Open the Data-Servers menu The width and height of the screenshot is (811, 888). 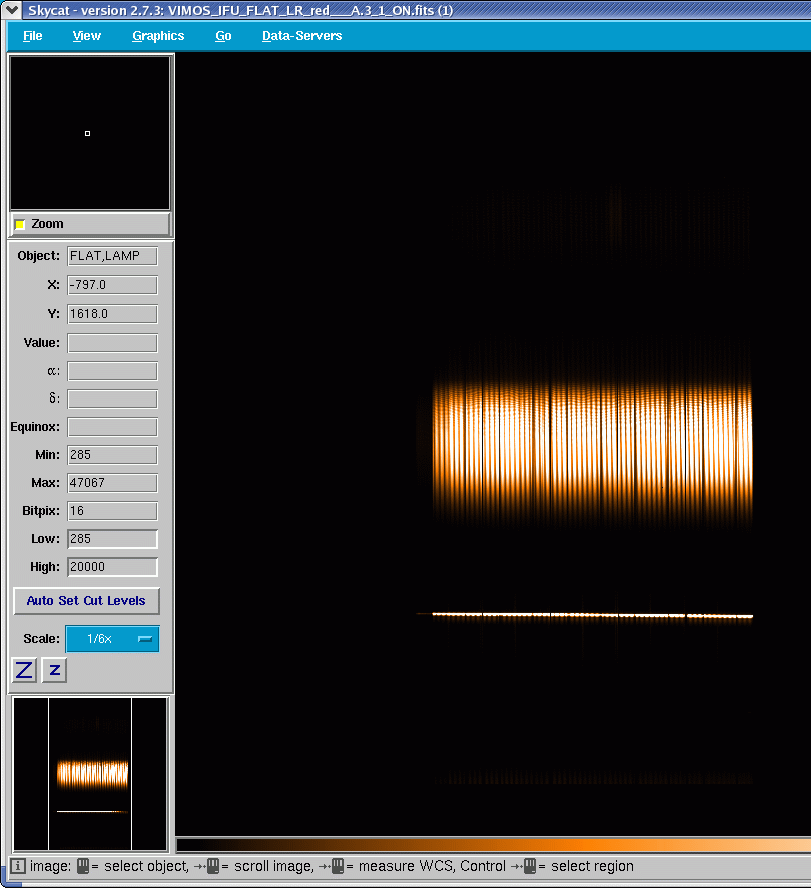pyautogui.click(x=302, y=36)
